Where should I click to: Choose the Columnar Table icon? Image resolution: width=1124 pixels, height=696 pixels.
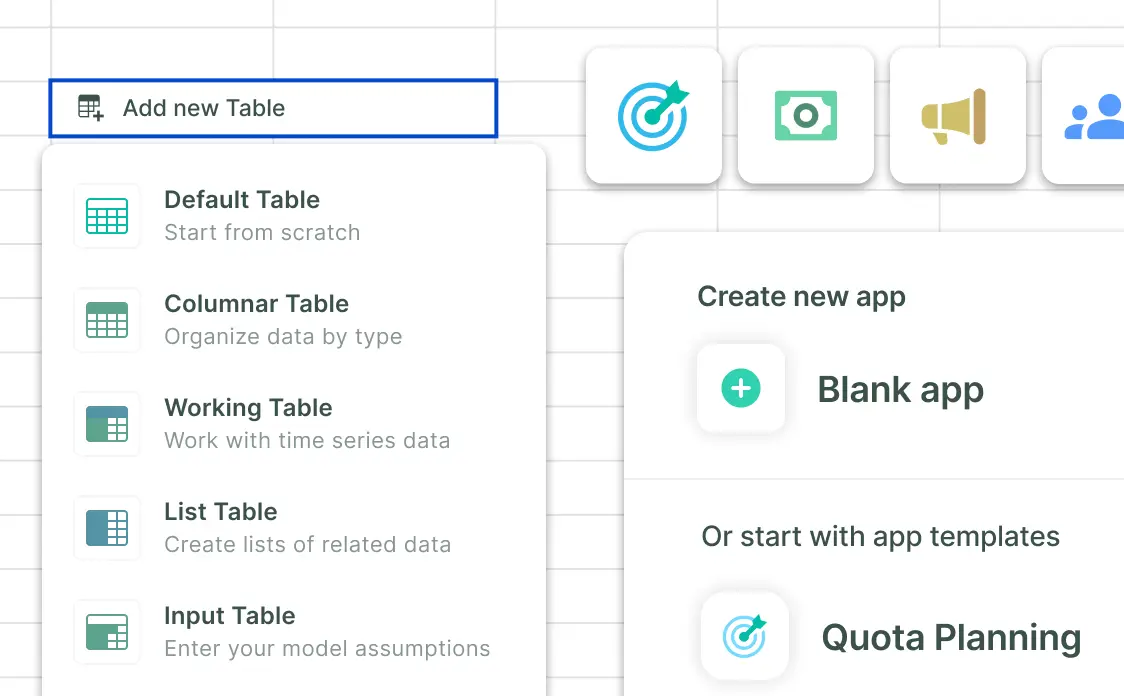pyautogui.click(x=107, y=320)
